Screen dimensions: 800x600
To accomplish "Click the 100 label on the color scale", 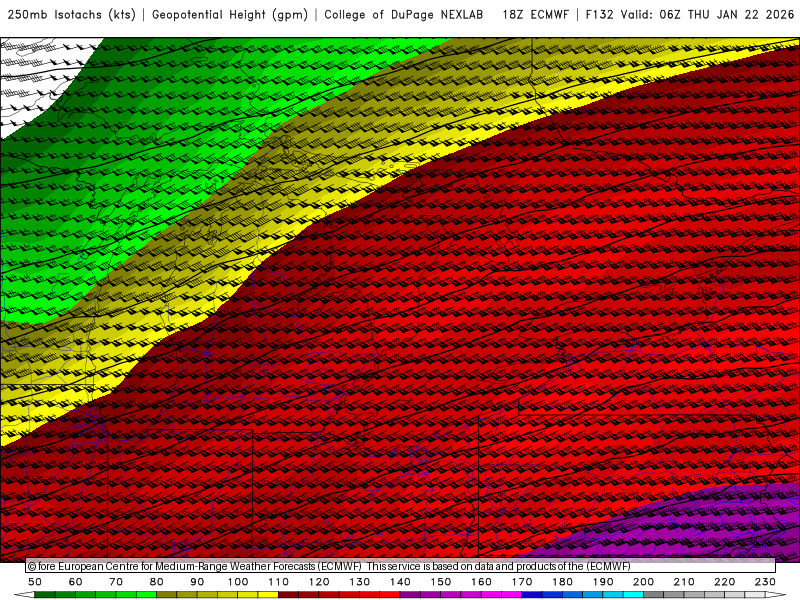I will coord(238,582).
